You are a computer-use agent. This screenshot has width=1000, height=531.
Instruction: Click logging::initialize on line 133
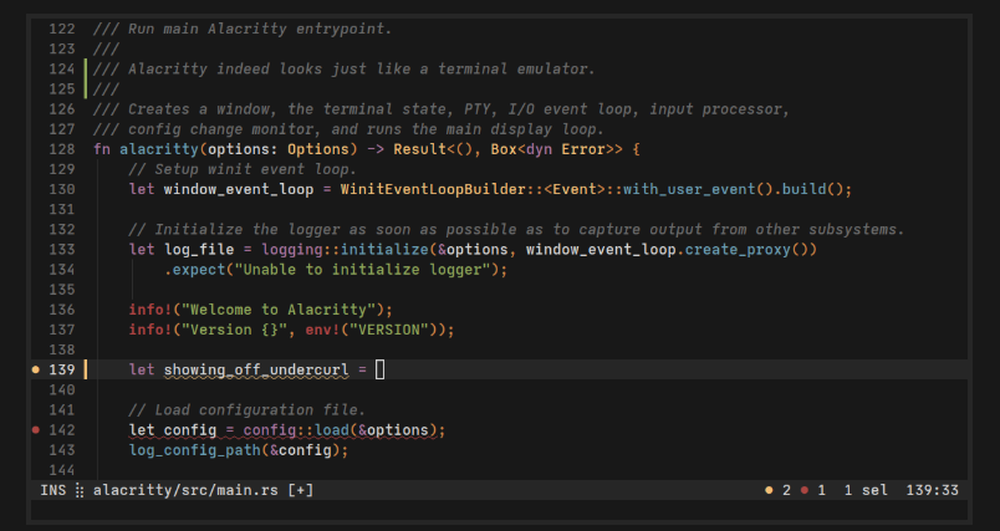click(x=345, y=249)
